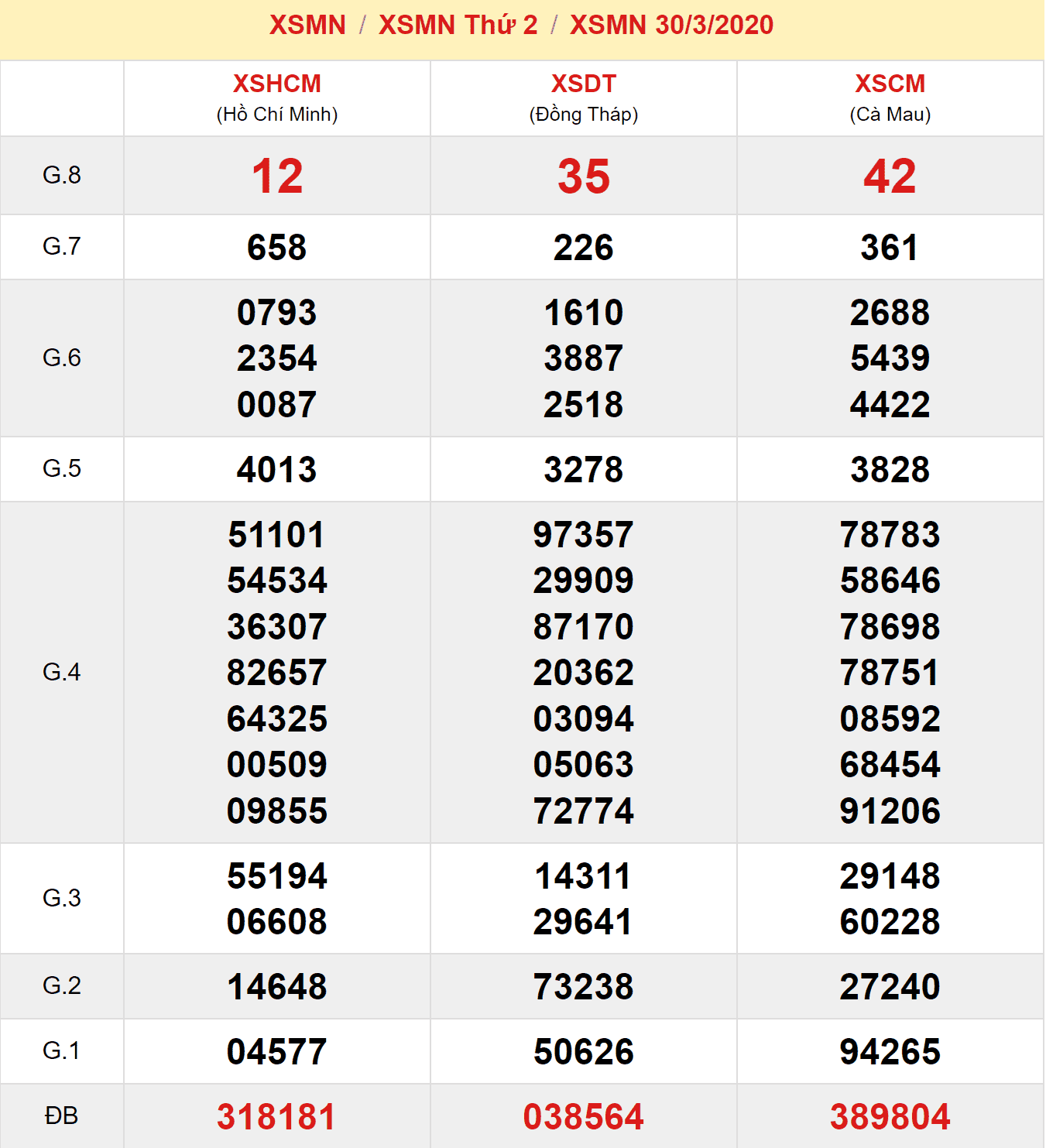Screen dimensions: 1046x1148
Task: Click G.8 result 35 for Đồng Tháp
Action: pyautogui.click(x=584, y=176)
